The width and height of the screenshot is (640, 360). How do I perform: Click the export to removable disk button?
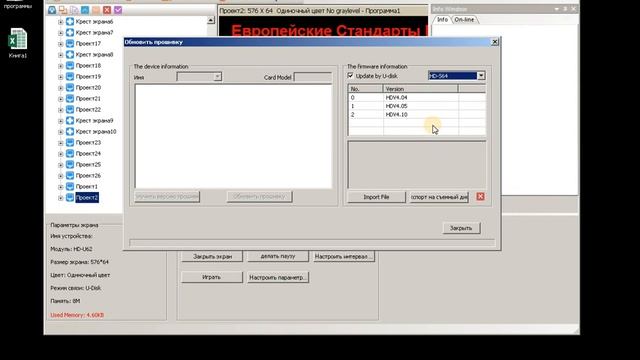point(439,197)
